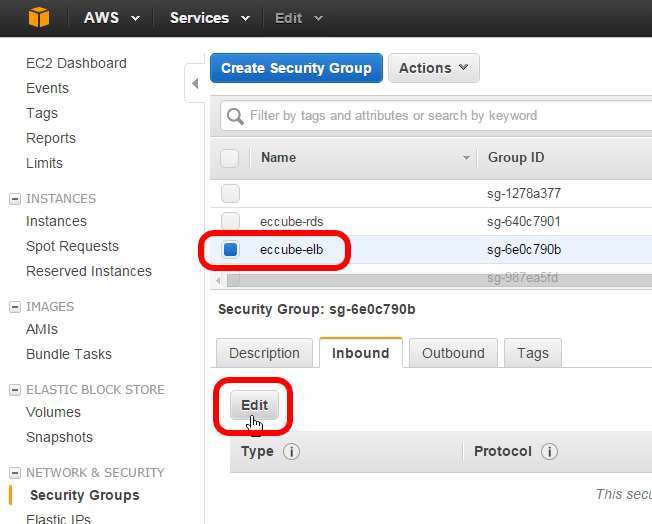Click group ID sg-640c7901
Viewport: 652px width, 524px height.
point(524,221)
